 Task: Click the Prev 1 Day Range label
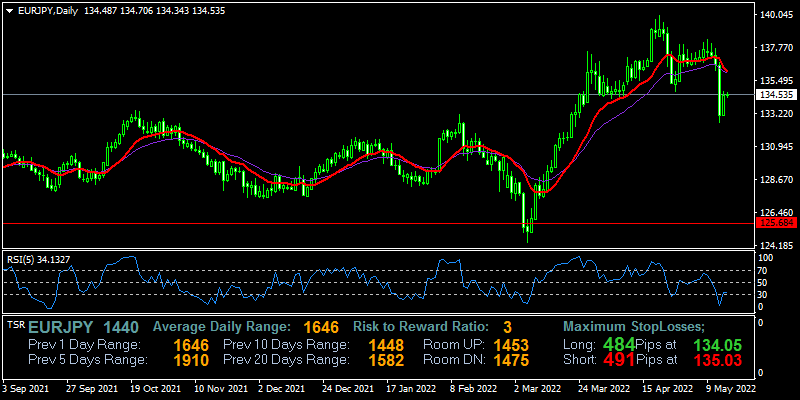point(85,344)
